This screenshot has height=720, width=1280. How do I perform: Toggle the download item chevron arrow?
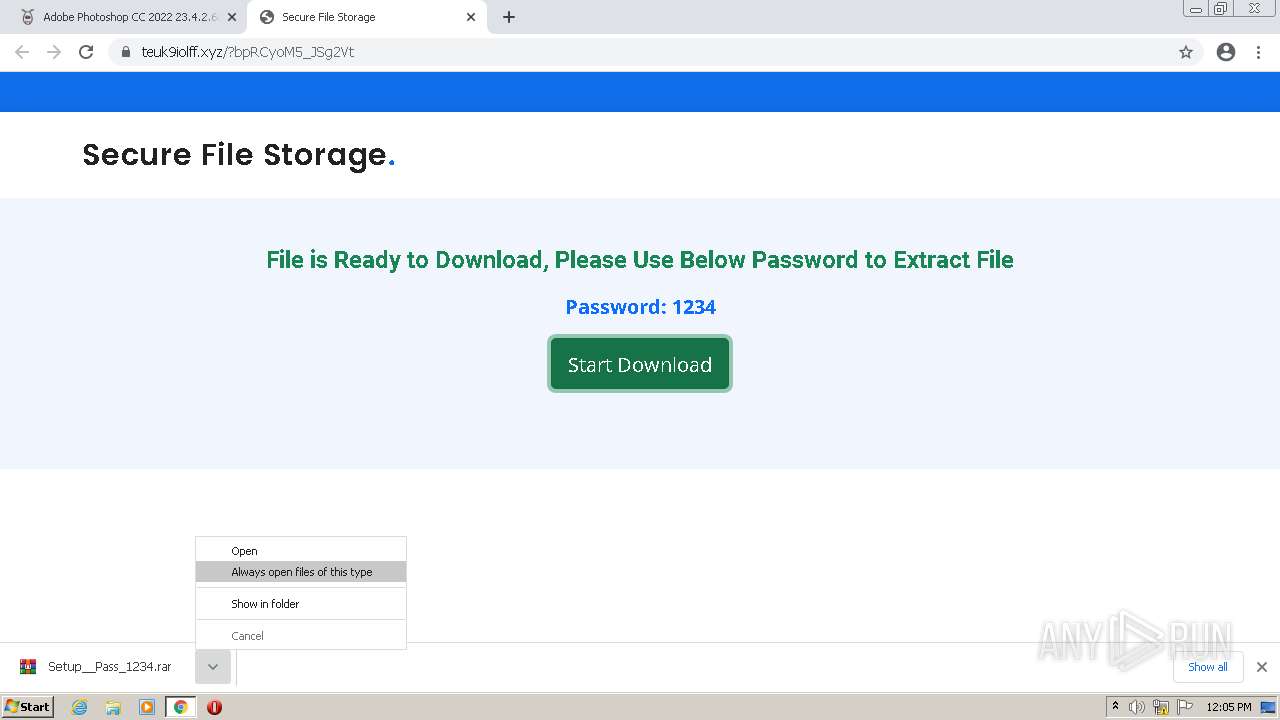[213, 667]
